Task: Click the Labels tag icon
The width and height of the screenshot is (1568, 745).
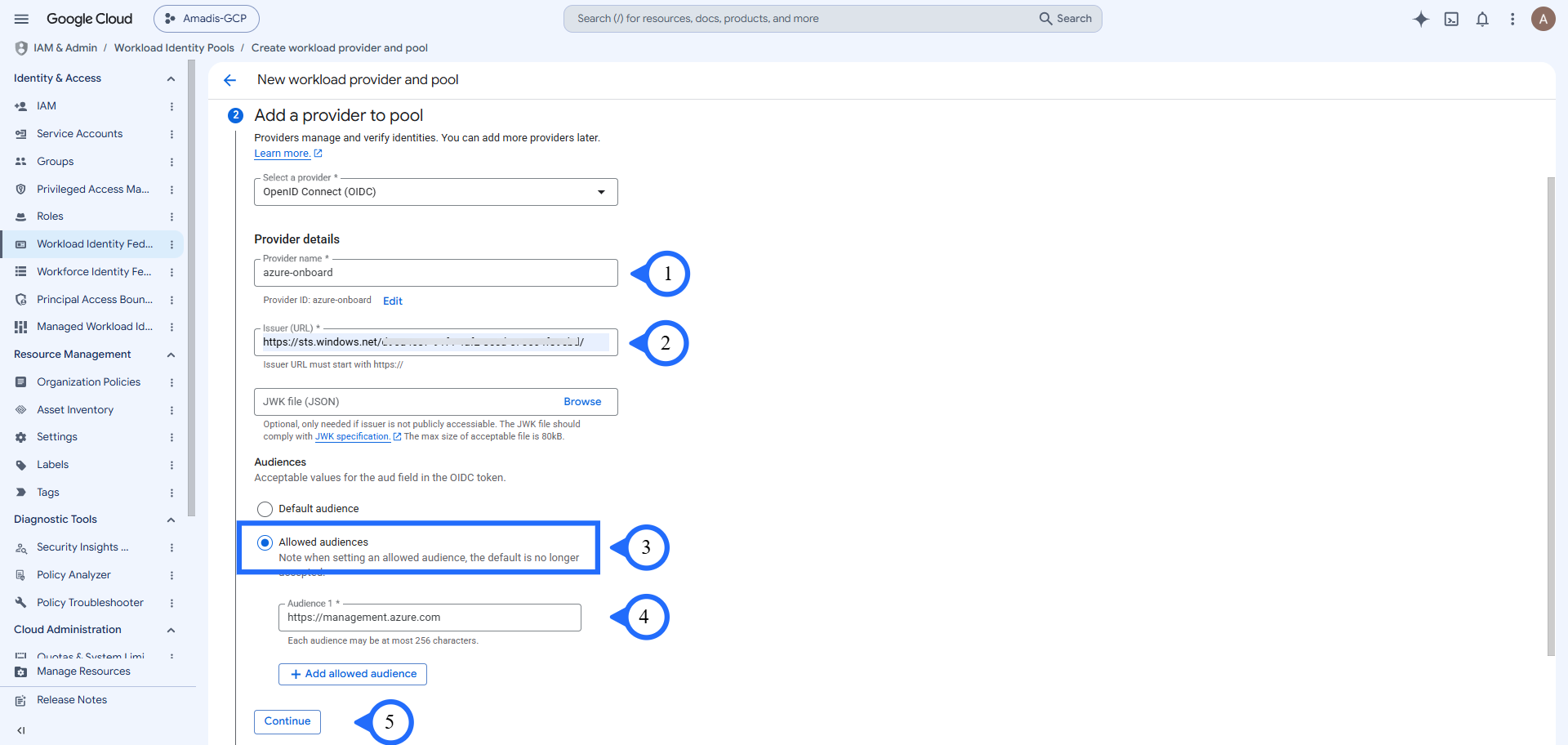Action: 21,465
